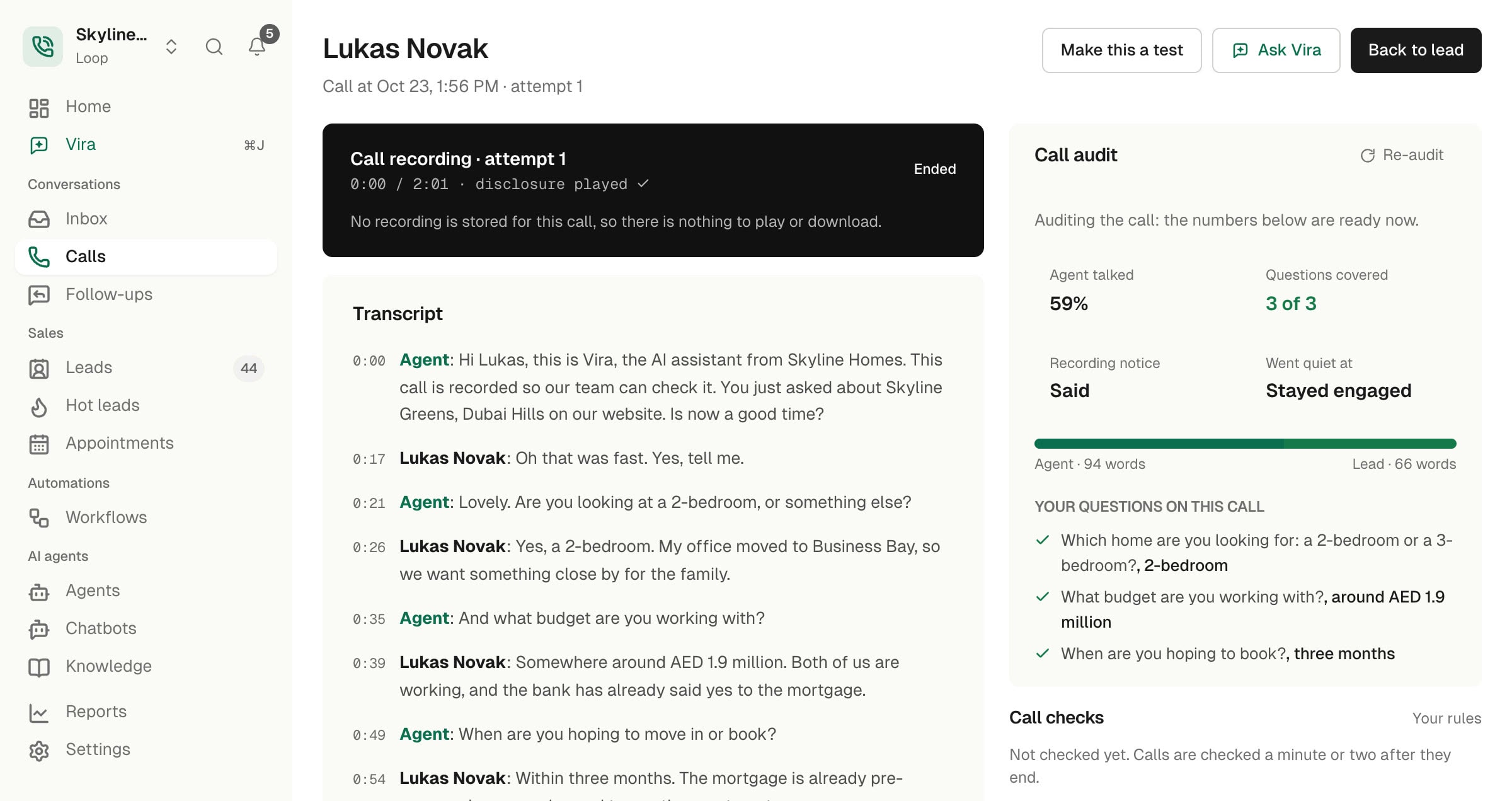Go to Home in sidebar
The height and width of the screenshot is (801, 1512).
(x=146, y=107)
